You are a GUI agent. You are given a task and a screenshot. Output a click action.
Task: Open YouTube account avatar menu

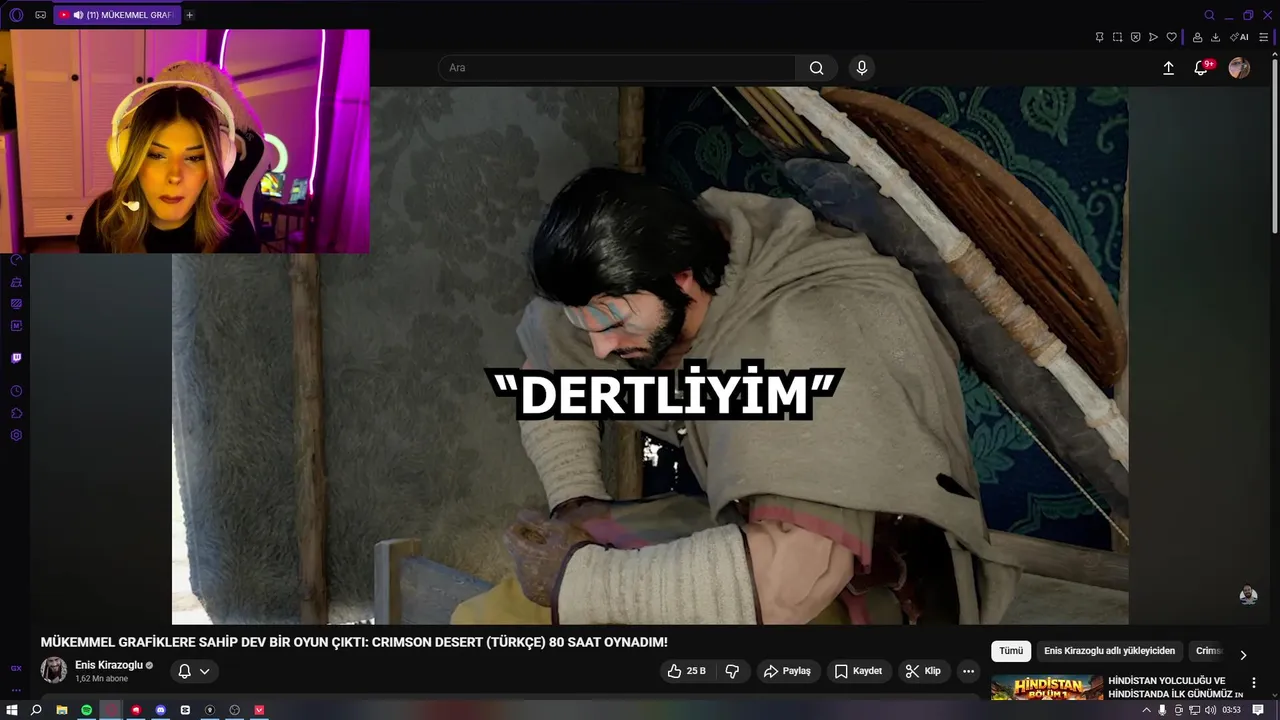(1239, 68)
